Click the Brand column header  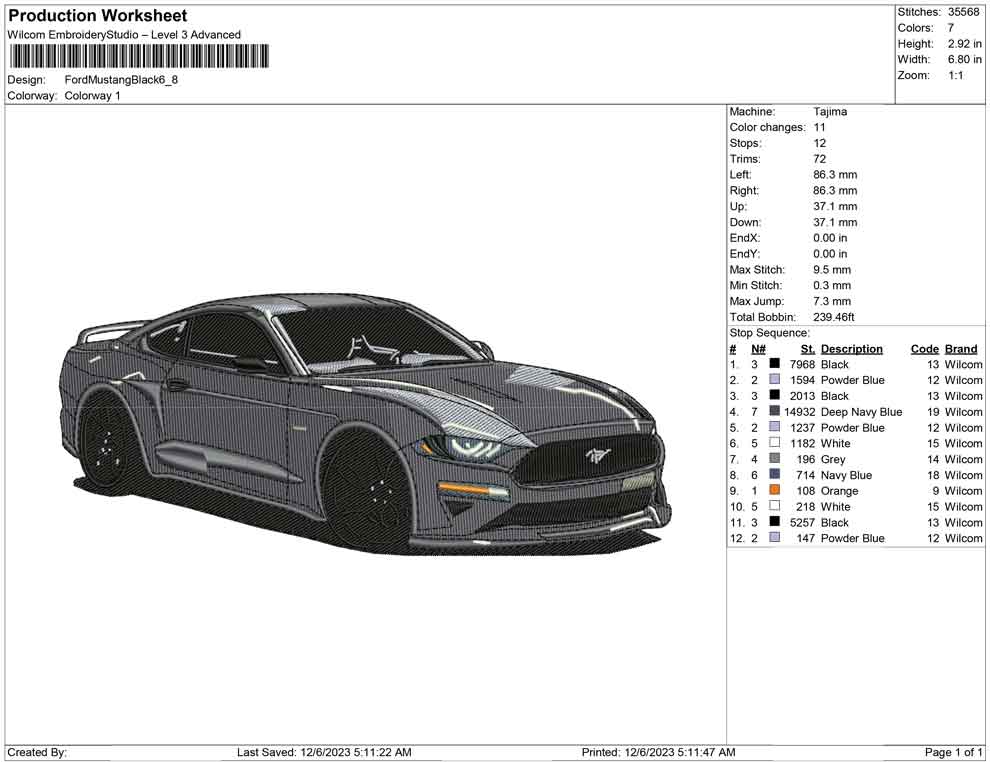pyautogui.click(x=960, y=348)
